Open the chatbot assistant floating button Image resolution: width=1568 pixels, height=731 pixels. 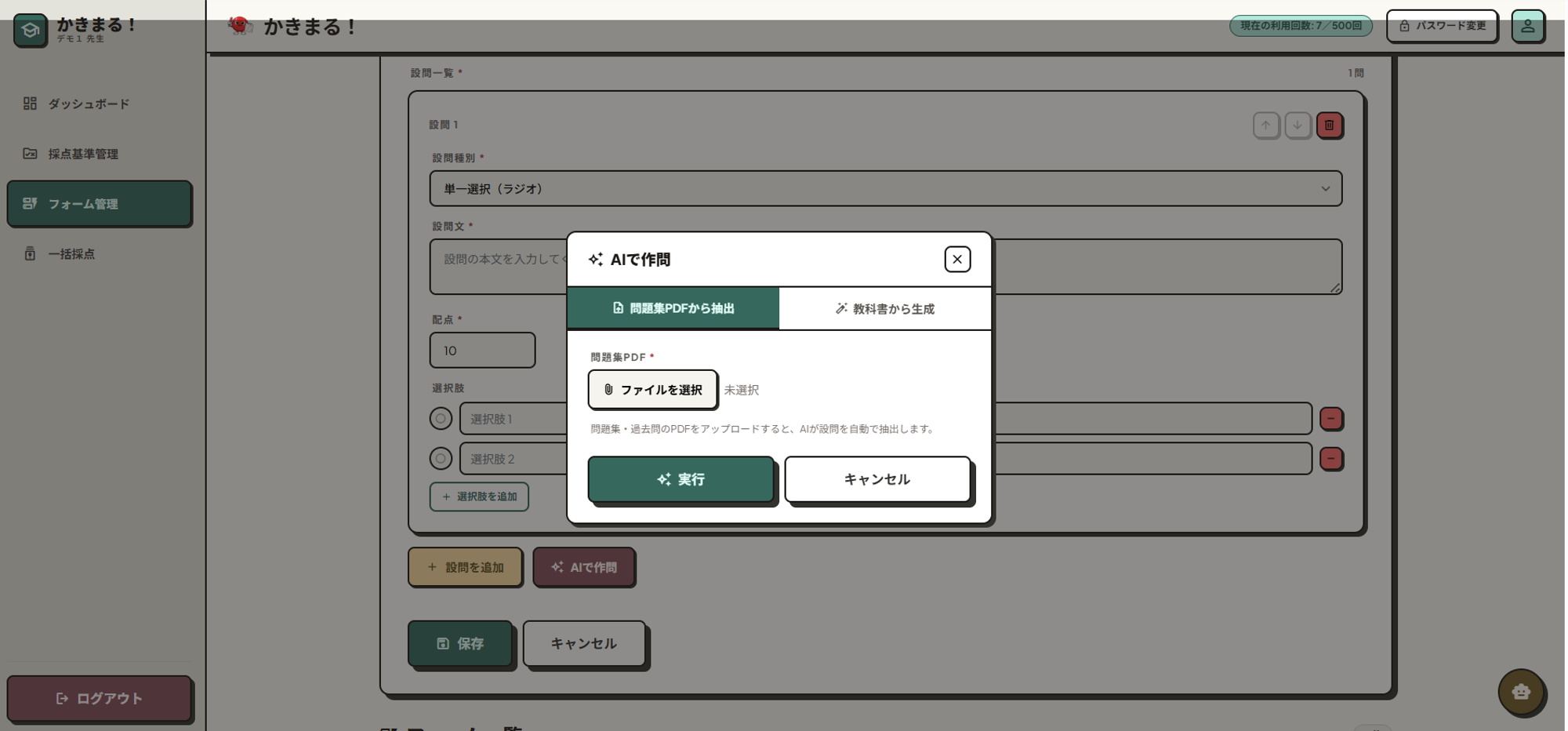[x=1521, y=692]
